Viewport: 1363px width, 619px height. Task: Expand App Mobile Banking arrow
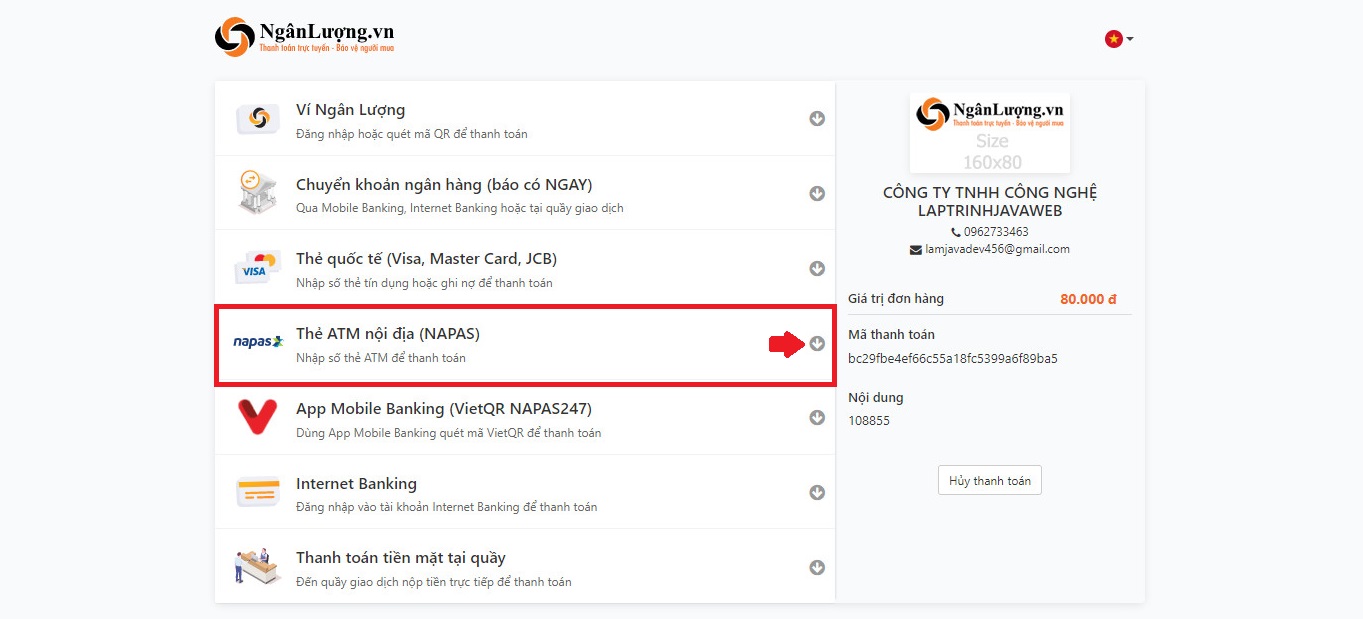pos(817,418)
